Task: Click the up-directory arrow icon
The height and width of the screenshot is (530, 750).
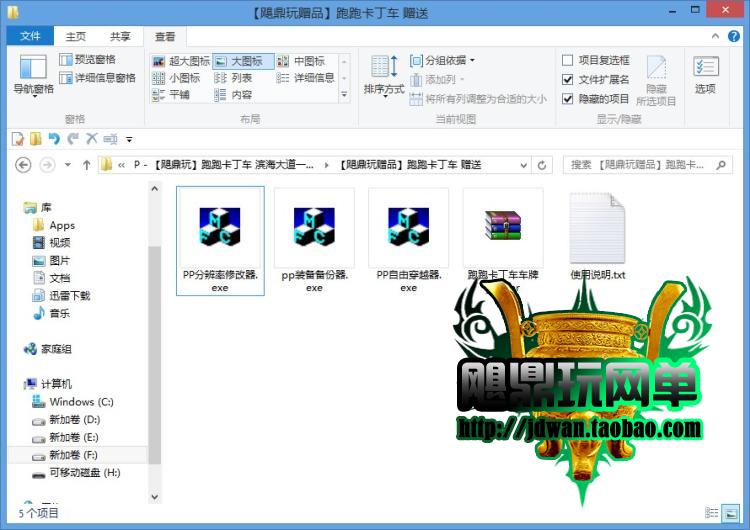Action: [x=87, y=165]
